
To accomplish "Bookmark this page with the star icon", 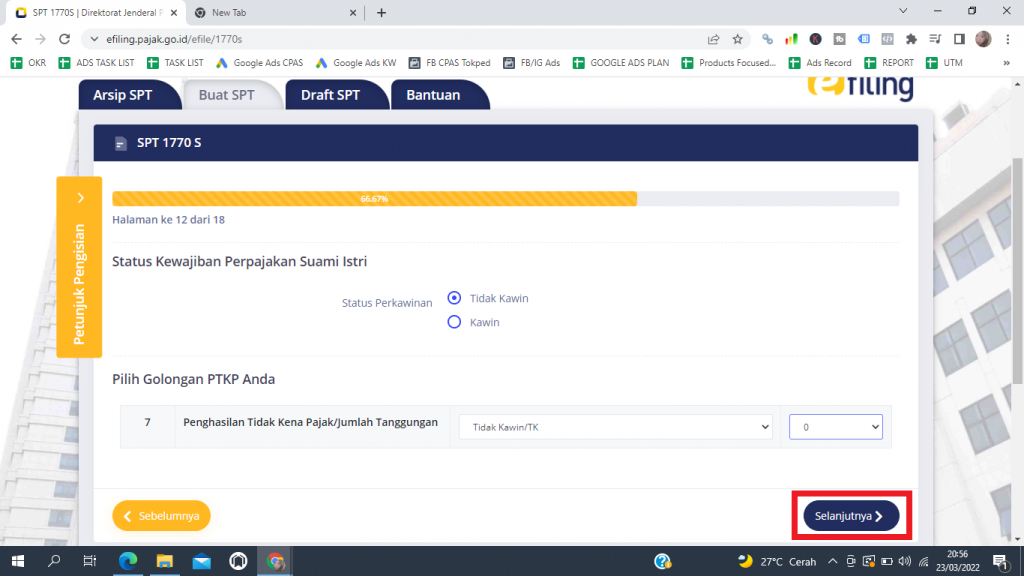I will 738,39.
